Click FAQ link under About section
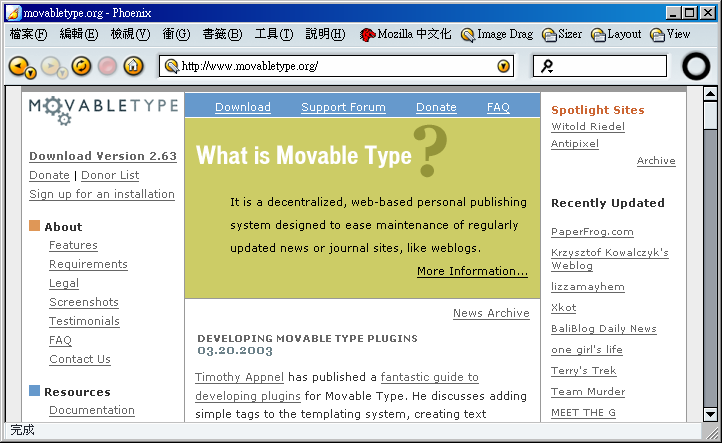This screenshot has width=722, height=443. [x=60, y=340]
